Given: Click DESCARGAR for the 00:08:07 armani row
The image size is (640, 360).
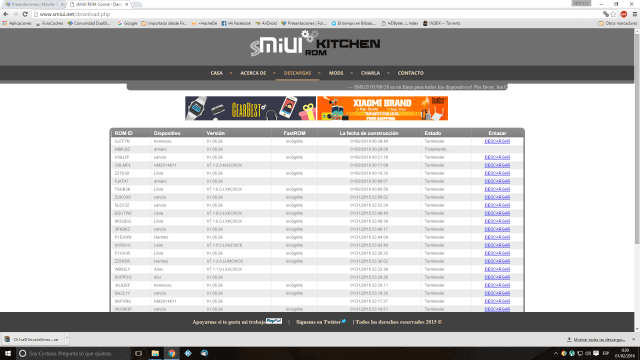Looking at the screenshot, I should (x=497, y=181).
